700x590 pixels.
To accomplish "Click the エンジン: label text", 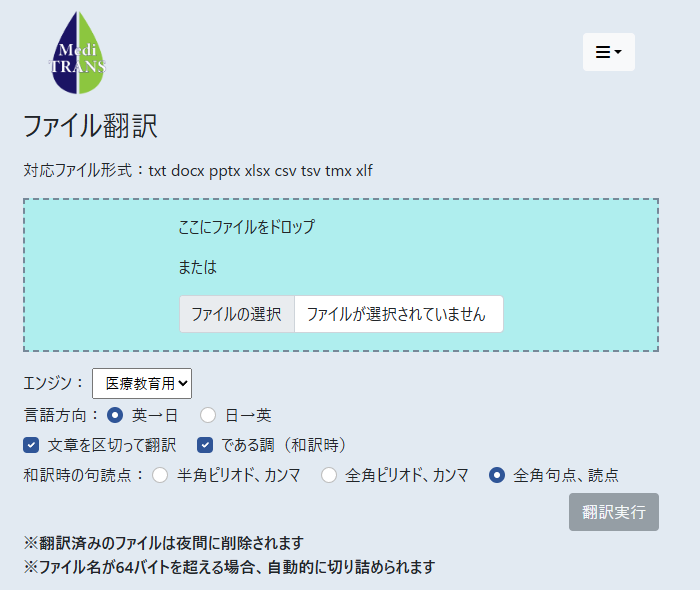I will tap(54, 383).
